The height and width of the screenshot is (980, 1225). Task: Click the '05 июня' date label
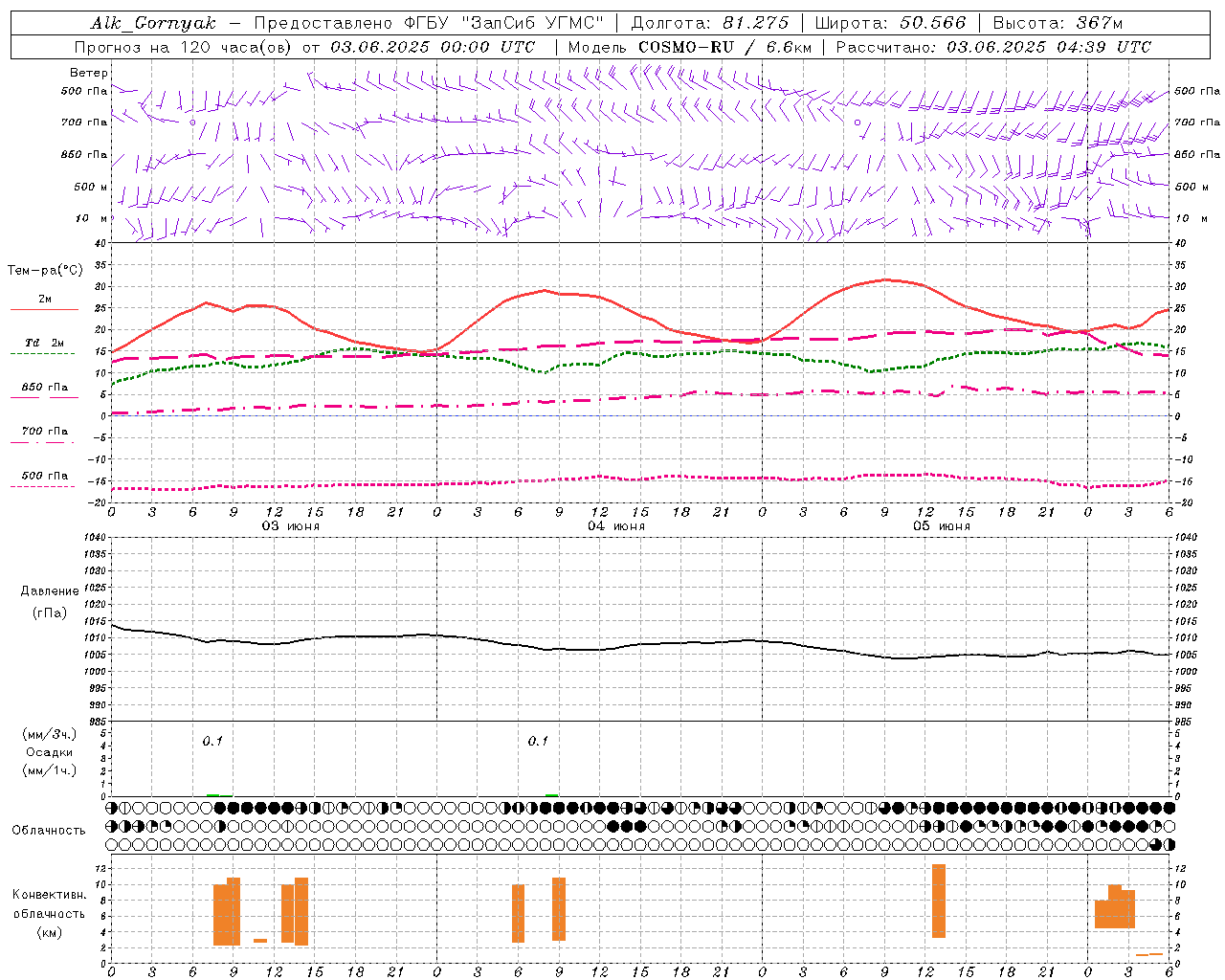click(x=942, y=526)
